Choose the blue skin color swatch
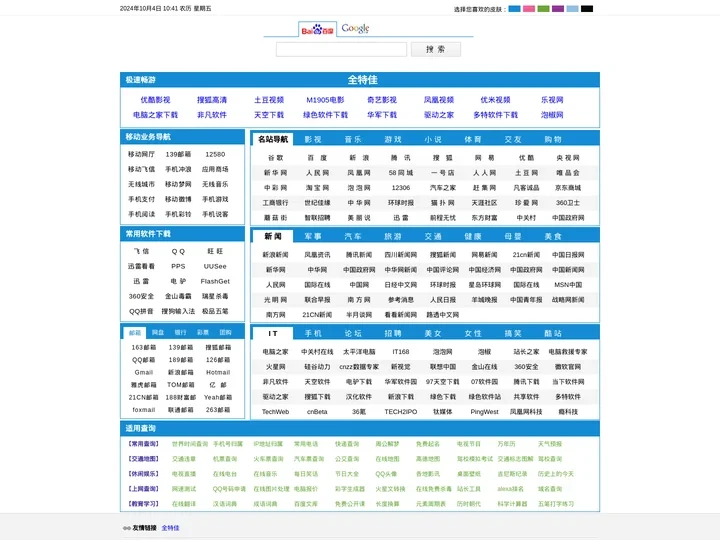This screenshot has width=720, height=540. point(514,9)
